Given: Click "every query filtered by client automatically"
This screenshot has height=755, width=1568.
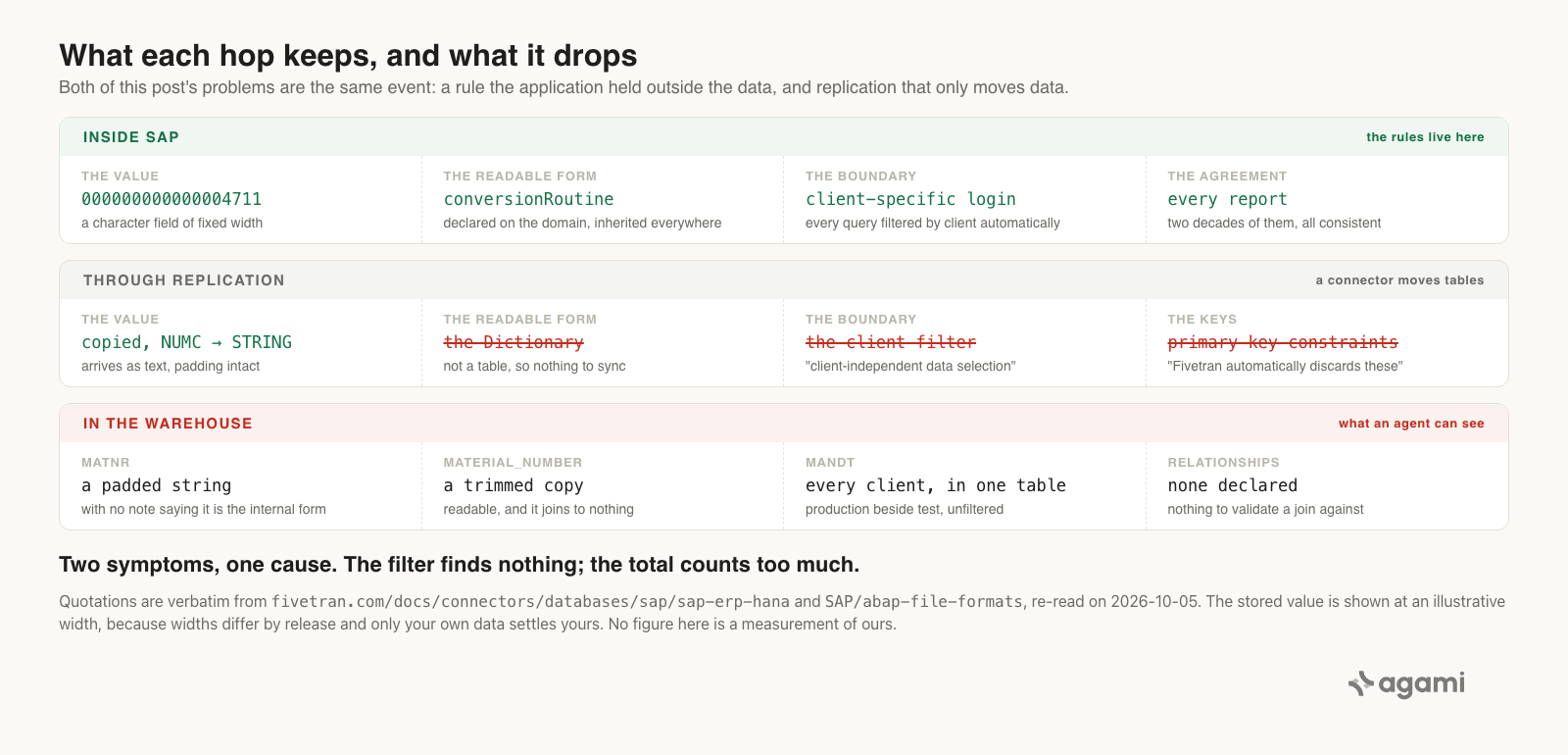Looking at the screenshot, I should [933, 224].
